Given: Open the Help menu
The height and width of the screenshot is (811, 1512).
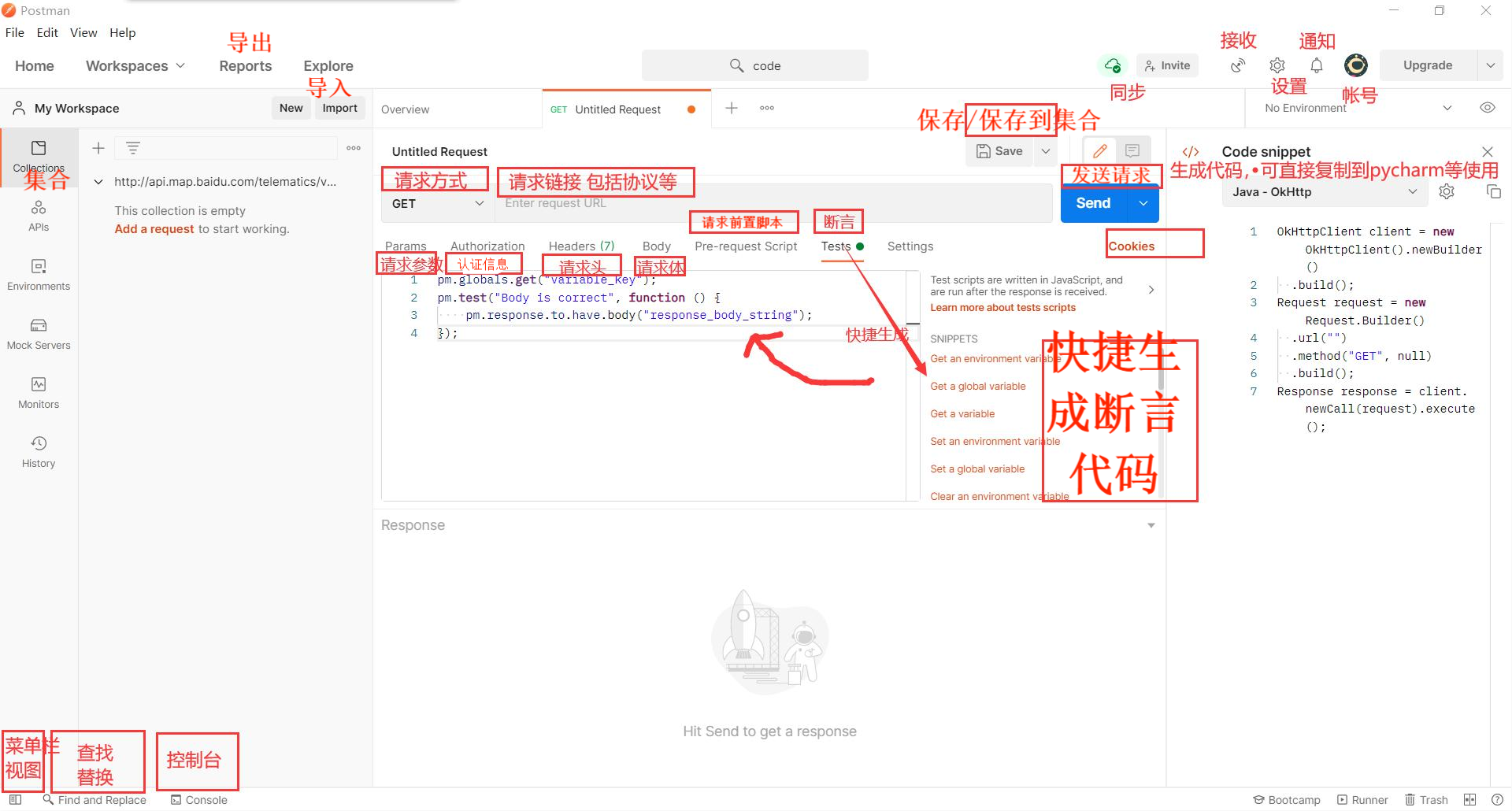Looking at the screenshot, I should pyautogui.click(x=122, y=32).
